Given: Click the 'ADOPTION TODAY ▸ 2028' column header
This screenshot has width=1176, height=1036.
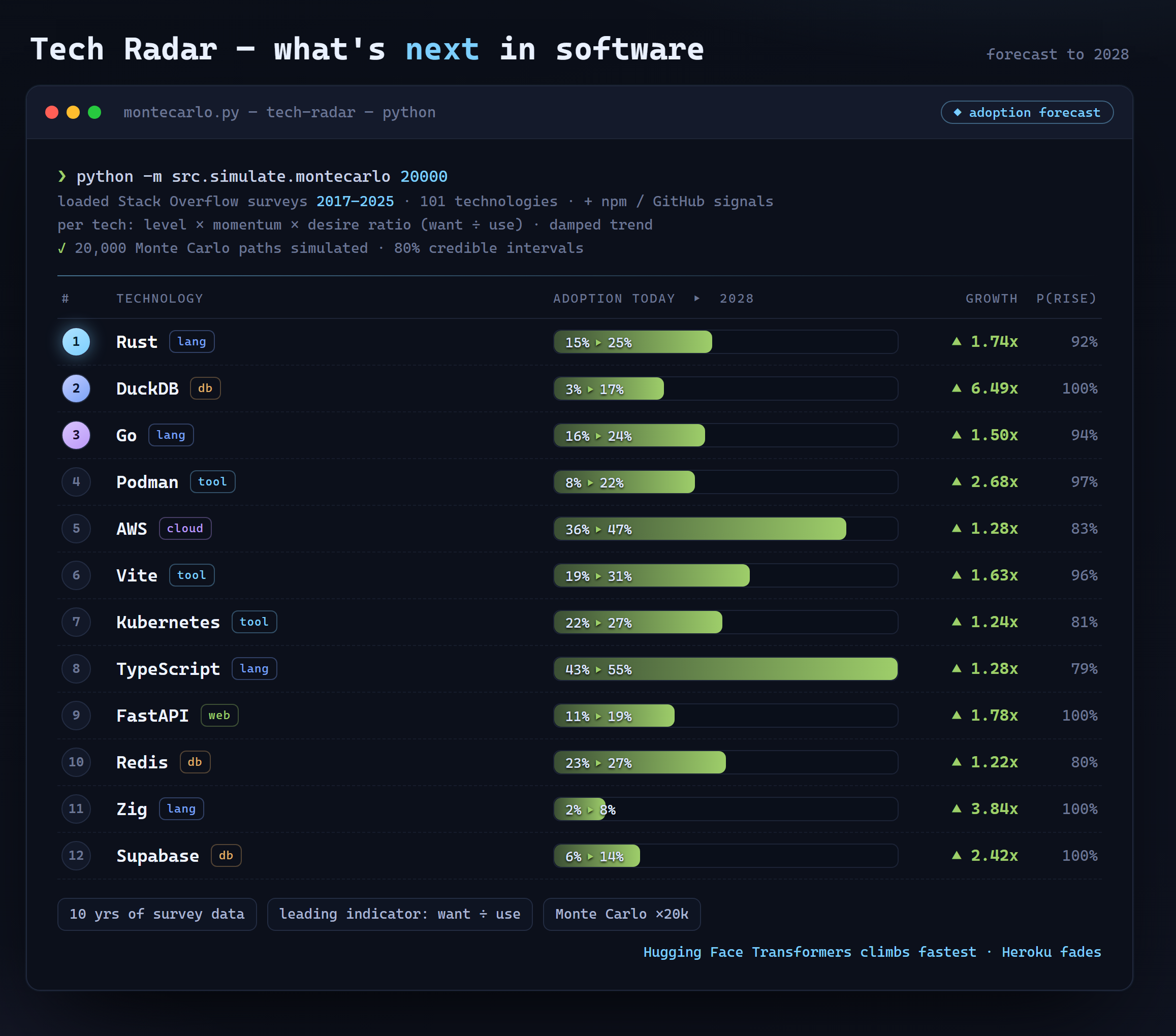Looking at the screenshot, I should point(654,299).
